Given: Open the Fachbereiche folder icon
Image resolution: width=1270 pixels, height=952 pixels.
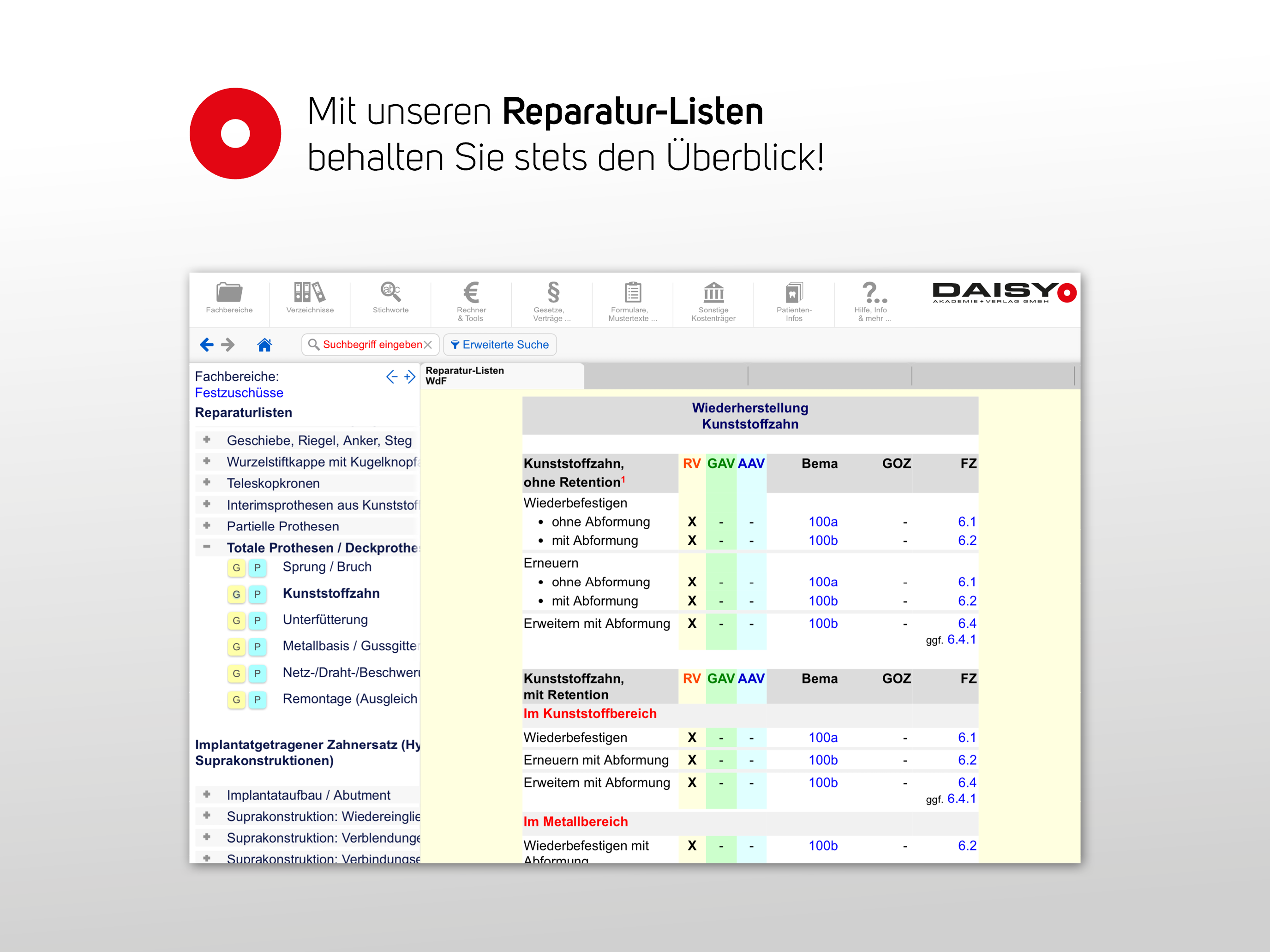Looking at the screenshot, I should 229,299.
